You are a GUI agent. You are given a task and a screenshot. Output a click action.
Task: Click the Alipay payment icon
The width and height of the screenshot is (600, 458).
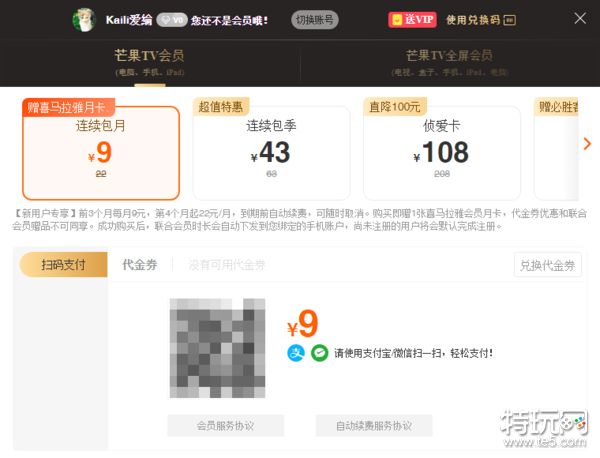tap(296, 353)
